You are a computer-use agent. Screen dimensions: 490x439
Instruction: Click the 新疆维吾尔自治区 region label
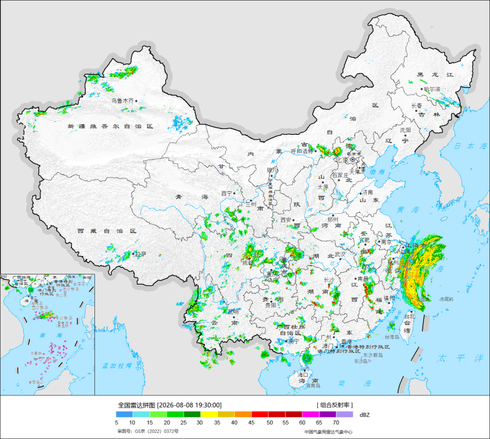[110, 127]
